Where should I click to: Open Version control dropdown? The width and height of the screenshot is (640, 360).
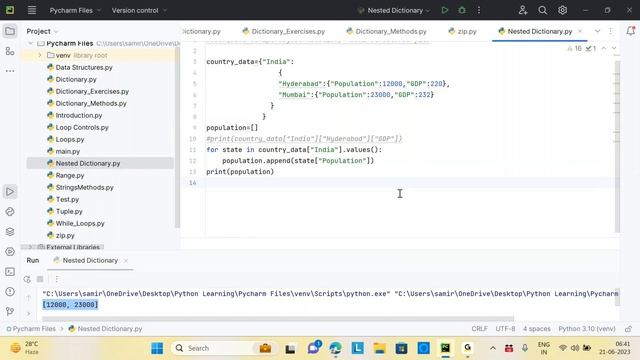139,10
